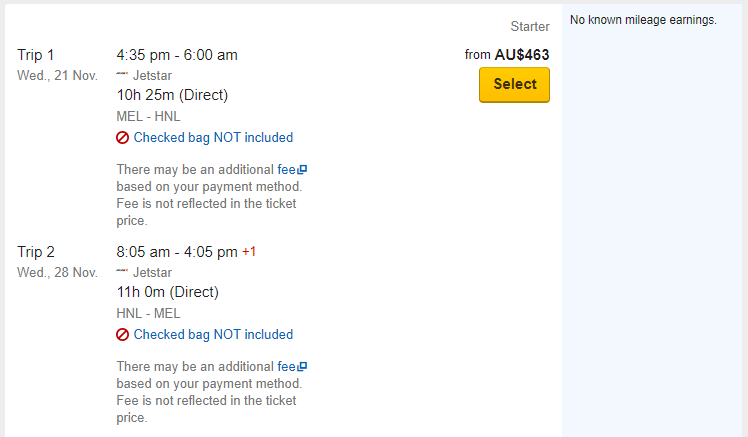Open the fee link under Trip 2
The height and width of the screenshot is (437, 748).
coord(286,367)
